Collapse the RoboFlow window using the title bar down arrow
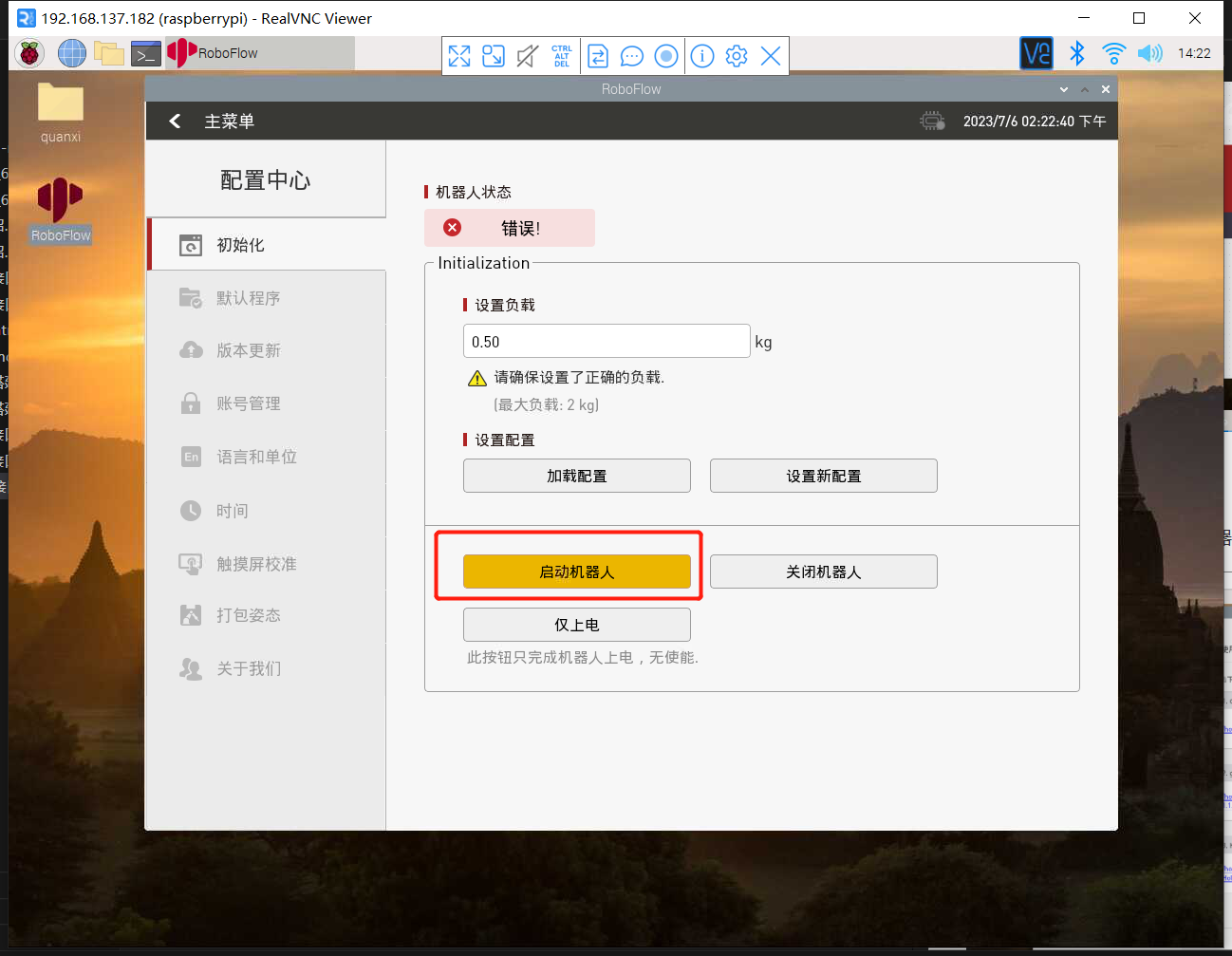 [x=1064, y=89]
